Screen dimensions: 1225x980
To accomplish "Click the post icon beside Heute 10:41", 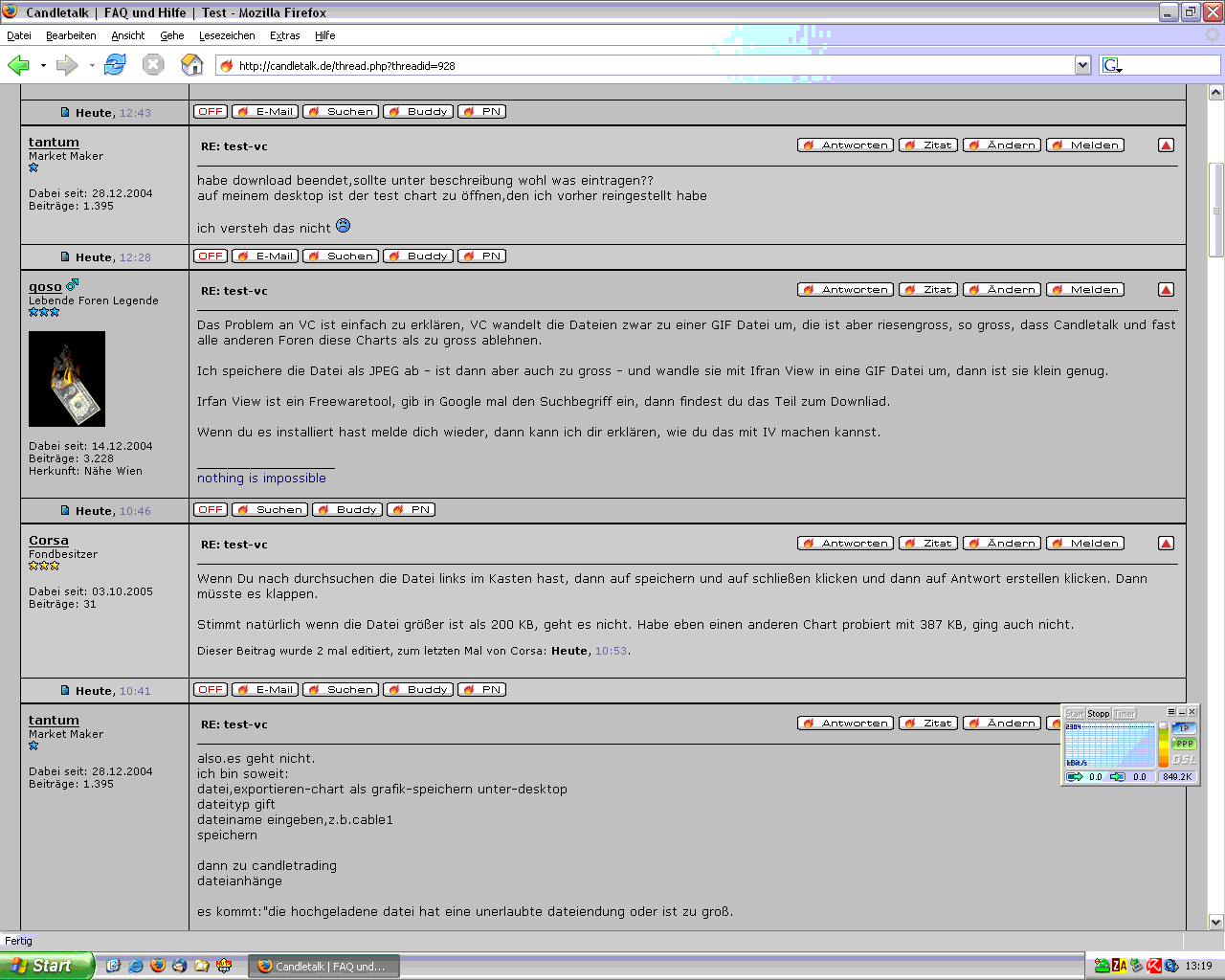I will tap(65, 690).
